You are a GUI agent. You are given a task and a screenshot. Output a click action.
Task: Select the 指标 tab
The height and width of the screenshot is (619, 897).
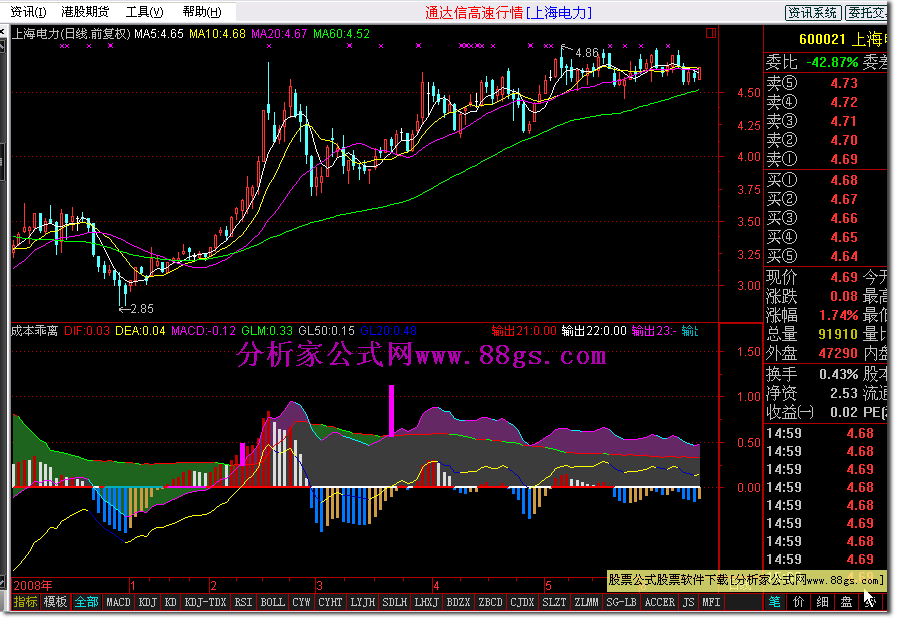(x=25, y=602)
